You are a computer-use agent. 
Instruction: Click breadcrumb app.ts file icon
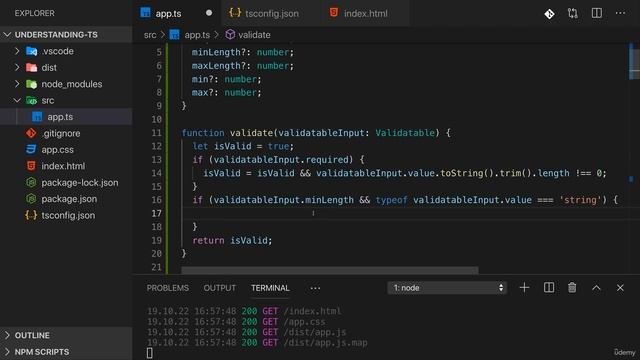(174, 35)
